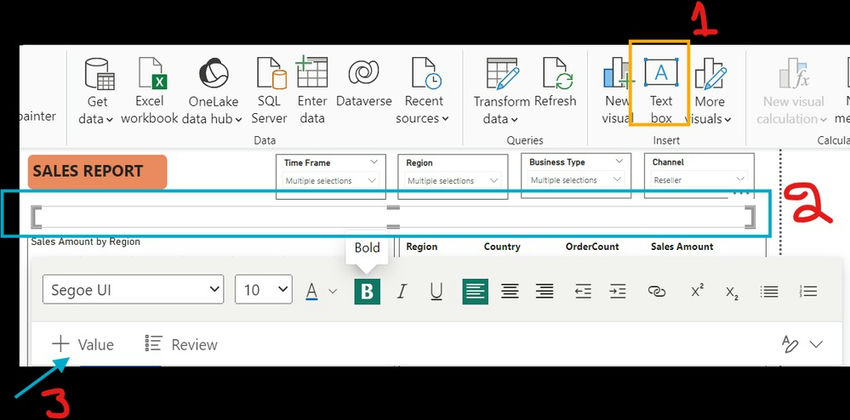Open the OneLake data hub
Viewport: 850px width, 420px height.
coord(212,91)
